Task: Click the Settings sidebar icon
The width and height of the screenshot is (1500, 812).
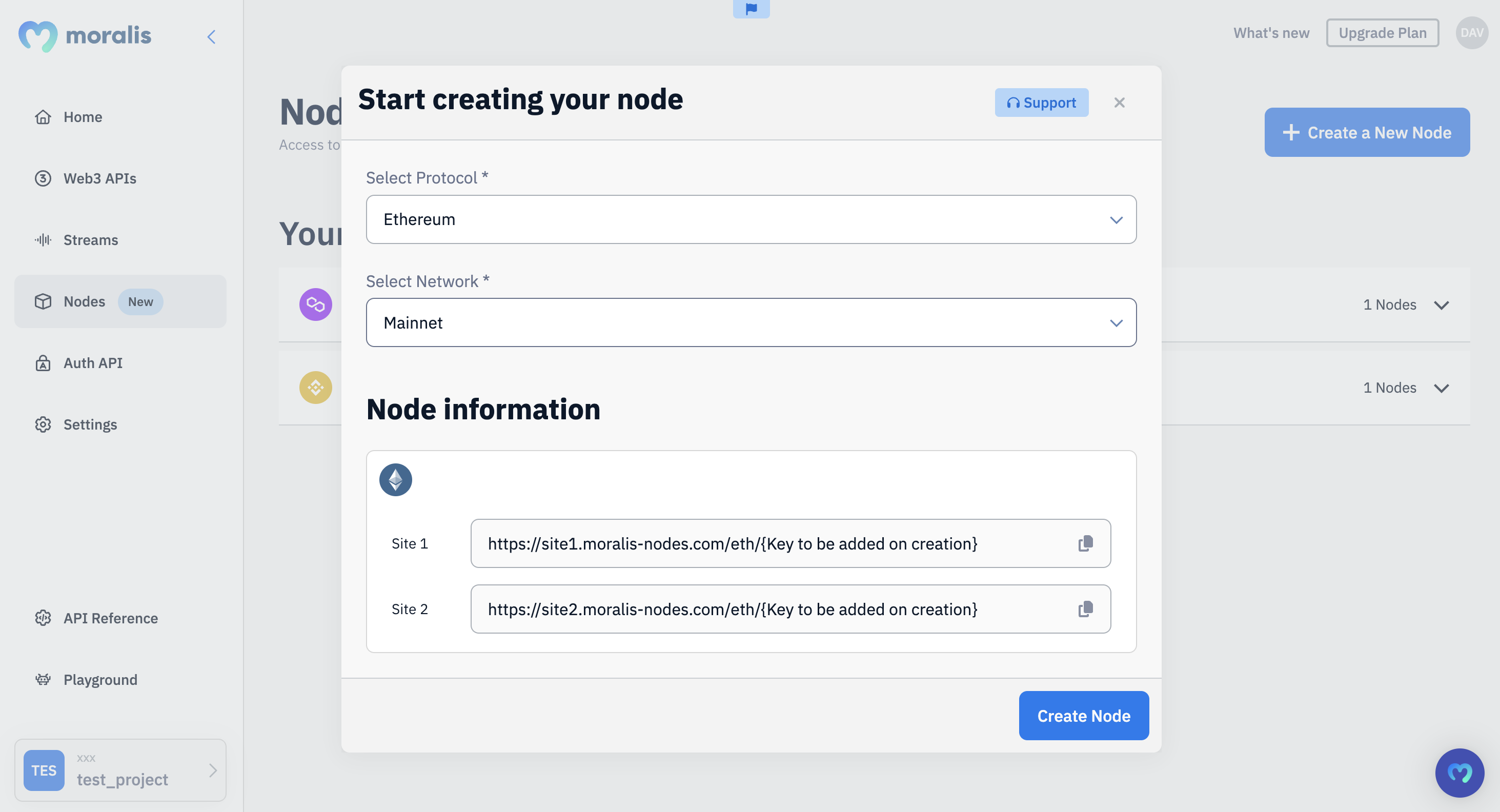Action: (42, 423)
